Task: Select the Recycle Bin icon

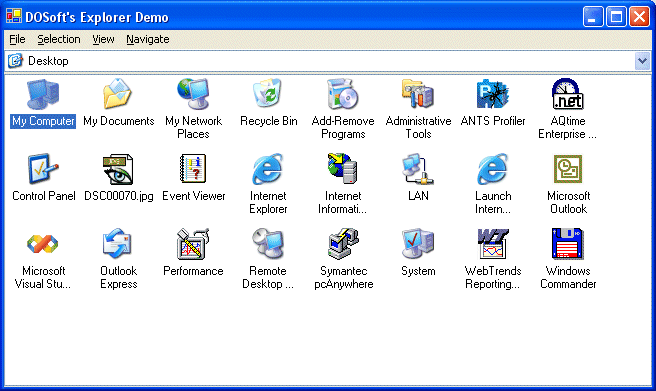Action: [268, 94]
